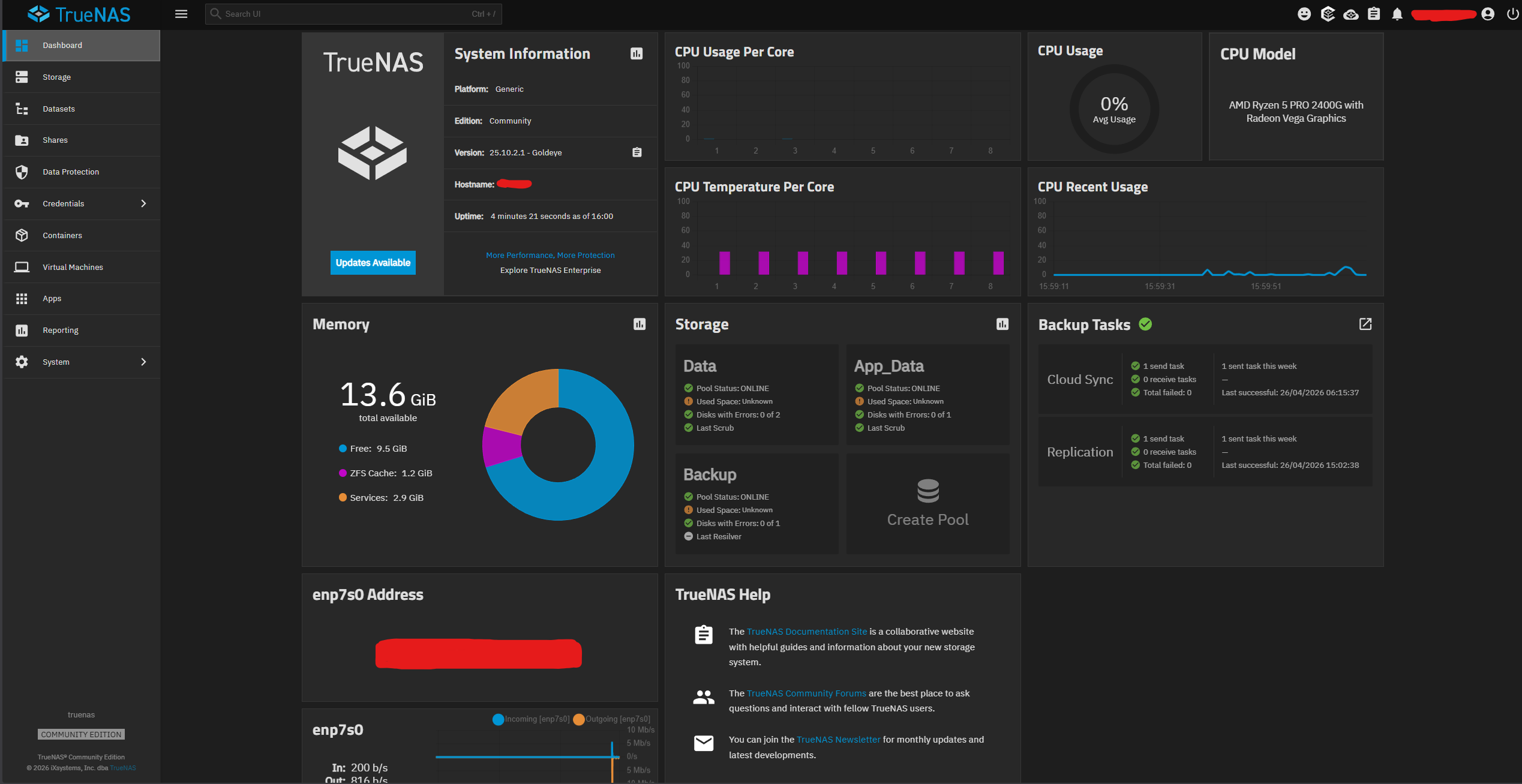
Task: Open System Information reports chart icon
Action: 637,54
